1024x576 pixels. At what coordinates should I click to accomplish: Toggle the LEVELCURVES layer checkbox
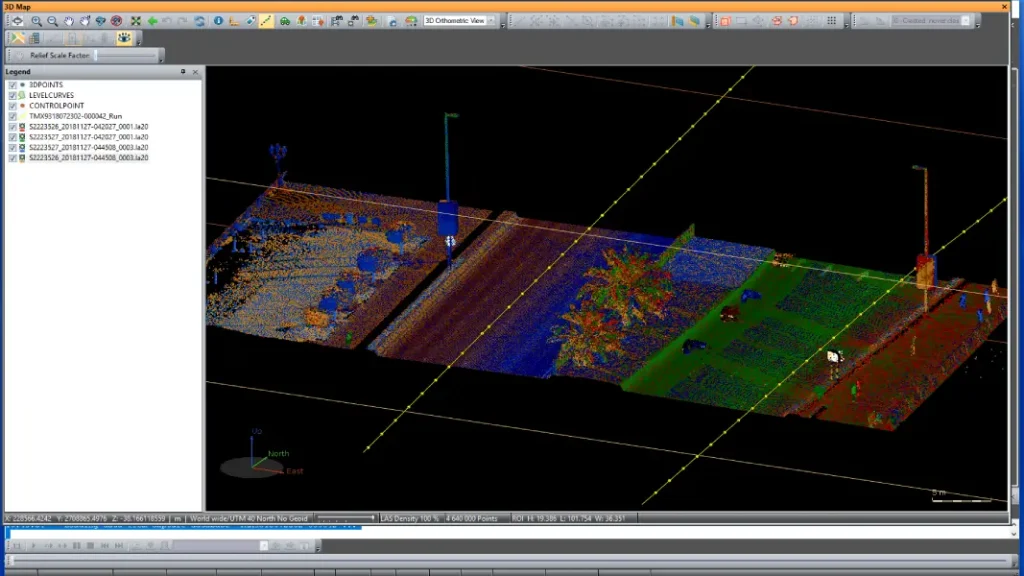point(13,96)
